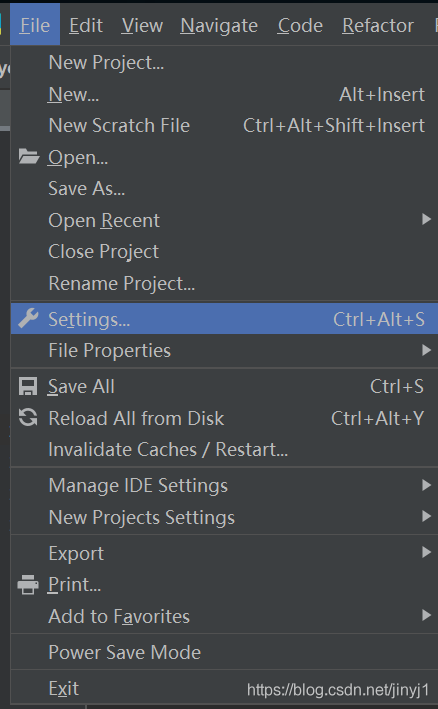The image size is (438, 709).
Task: Expand the Export submenu arrow
Action: click(x=426, y=553)
